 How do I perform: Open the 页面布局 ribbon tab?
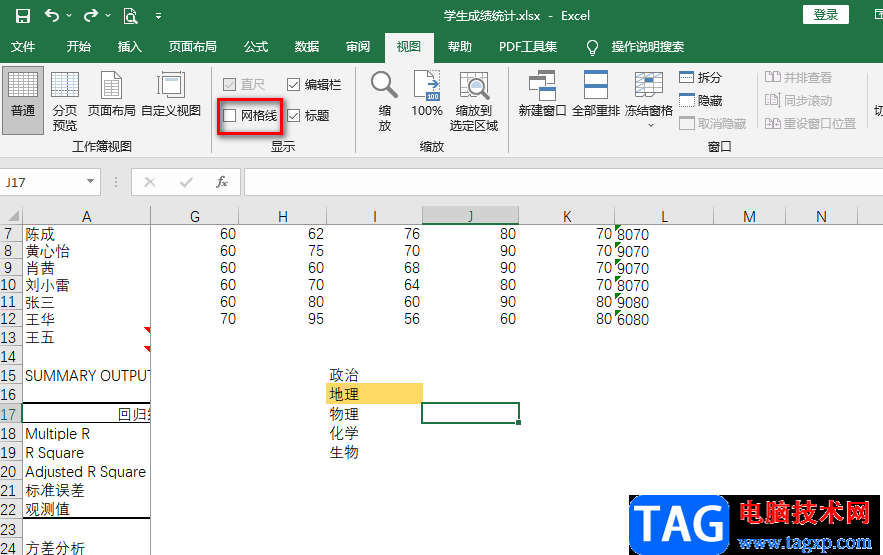coord(193,47)
